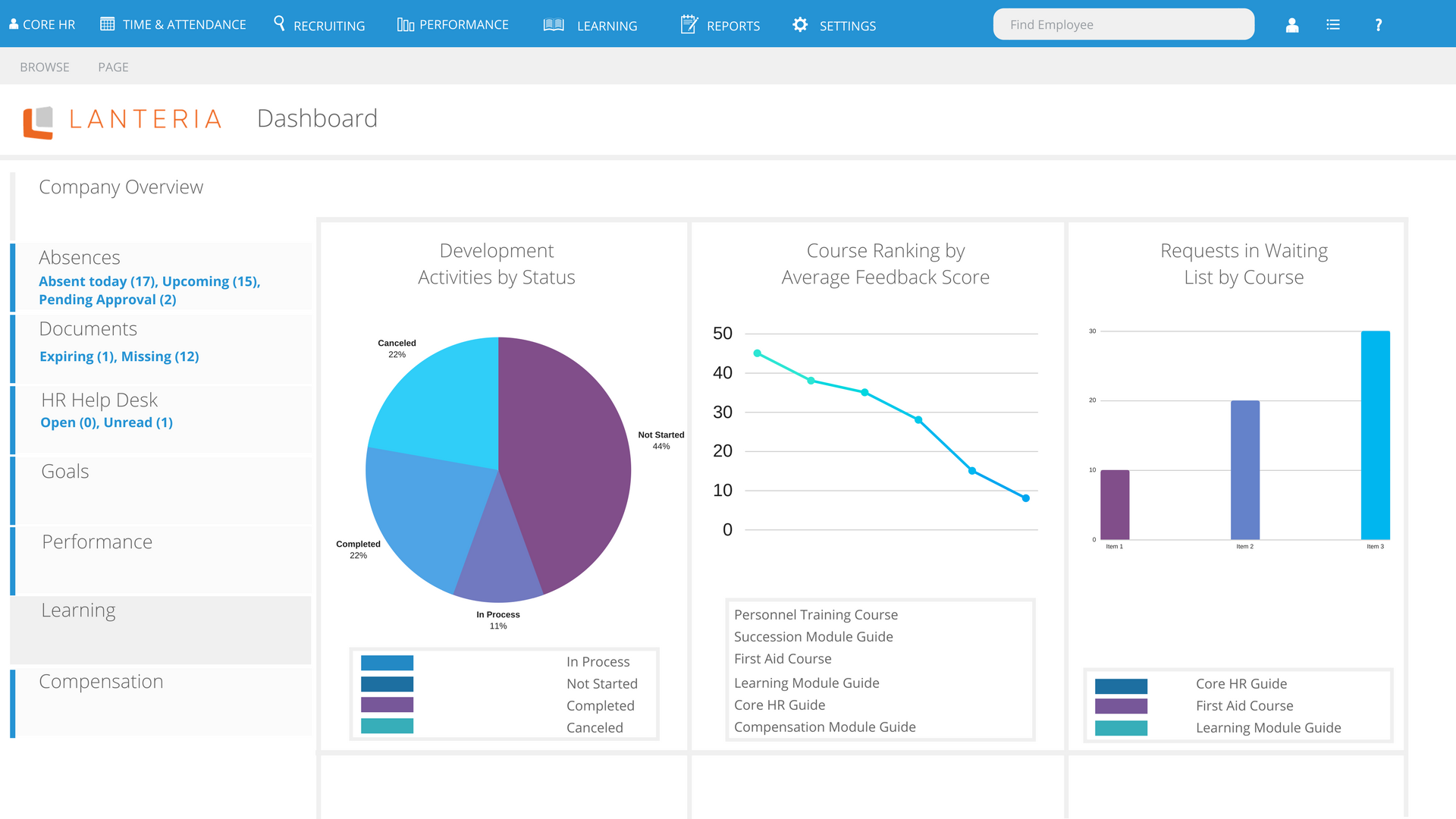This screenshot has height=819, width=1456.
Task: Switch to the Page ribbon tab
Action: tap(113, 67)
